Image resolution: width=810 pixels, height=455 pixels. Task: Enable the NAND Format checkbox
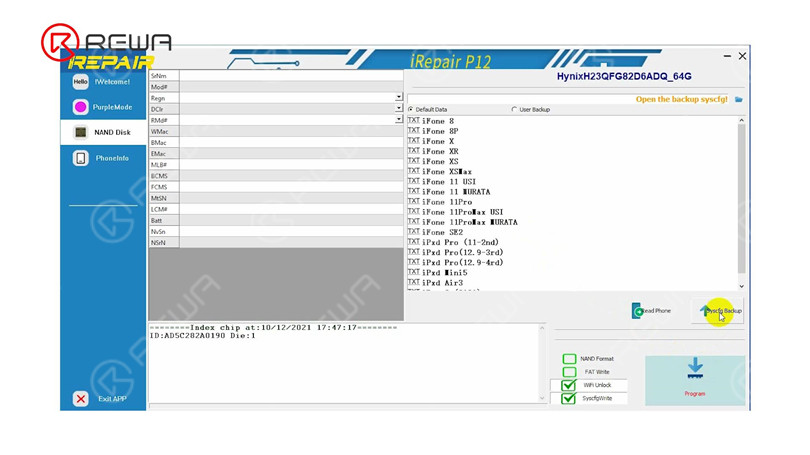tap(569, 358)
